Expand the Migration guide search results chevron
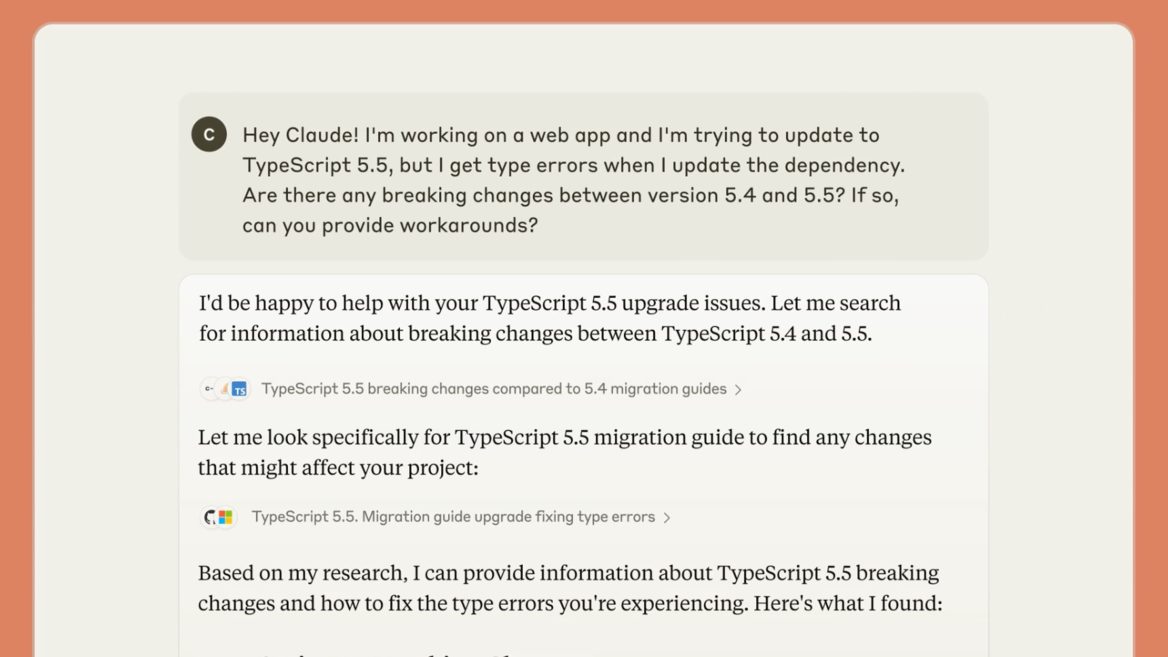The width and height of the screenshot is (1168, 657). [667, 518]
